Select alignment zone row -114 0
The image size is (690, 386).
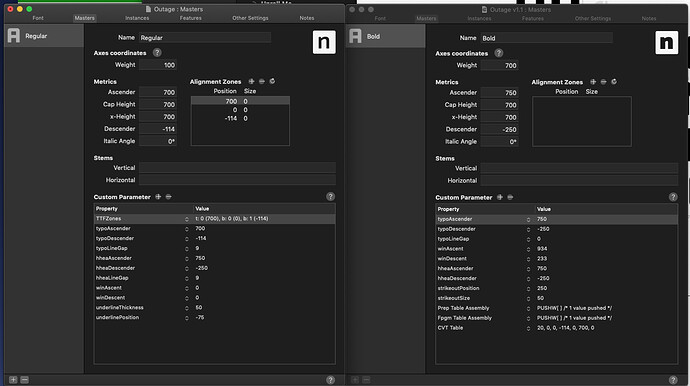[240, 118]
